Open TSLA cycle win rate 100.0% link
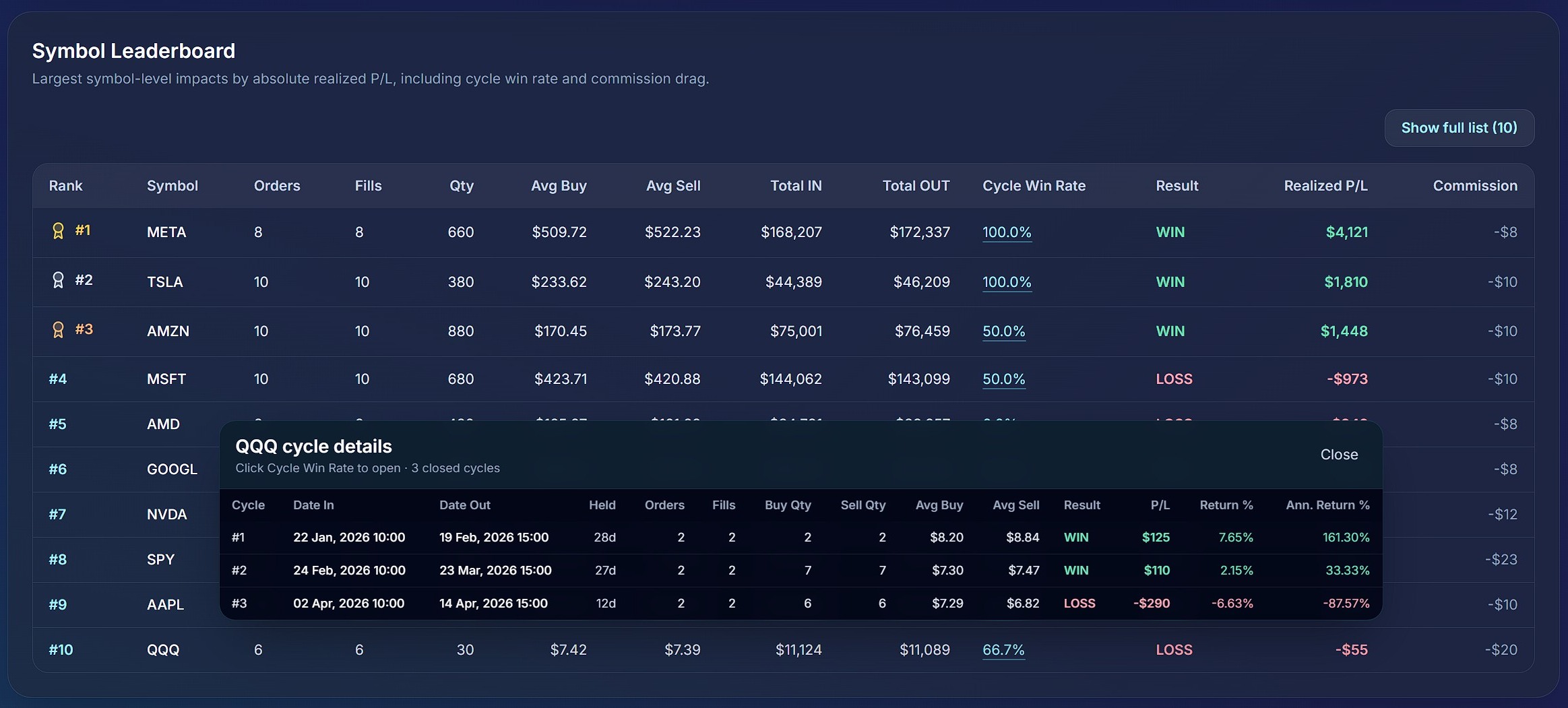The width and height of the screenshot is (1568, 708). tap(1007, 282)
